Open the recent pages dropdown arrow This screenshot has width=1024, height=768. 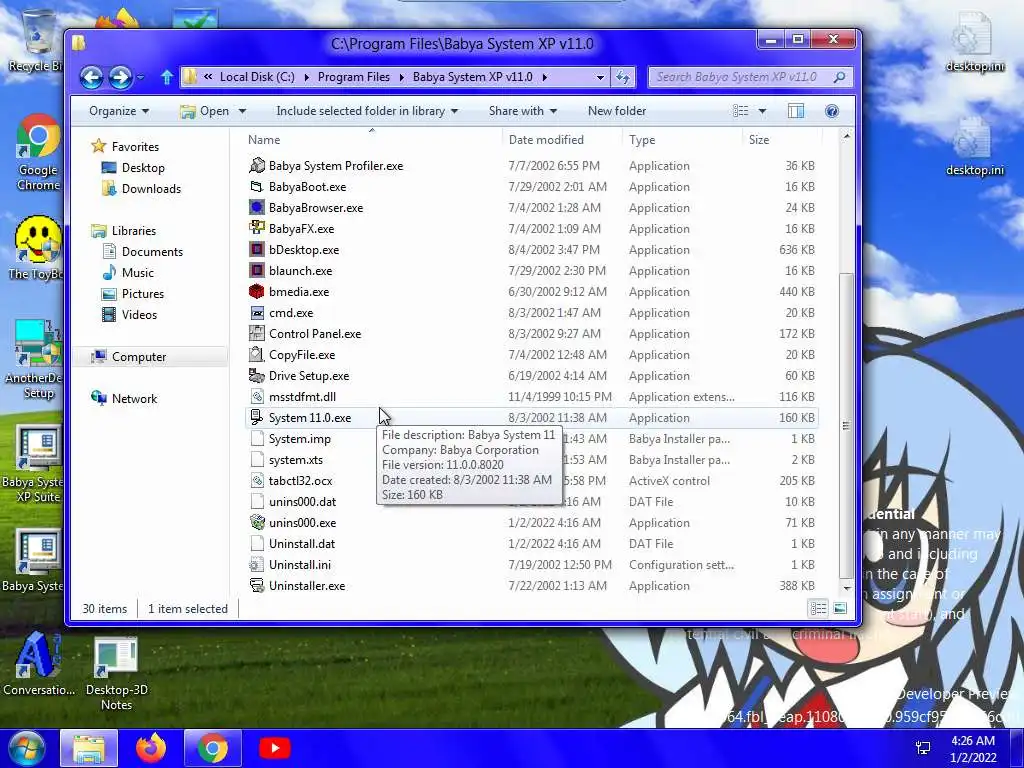click(x=140, y=77)
